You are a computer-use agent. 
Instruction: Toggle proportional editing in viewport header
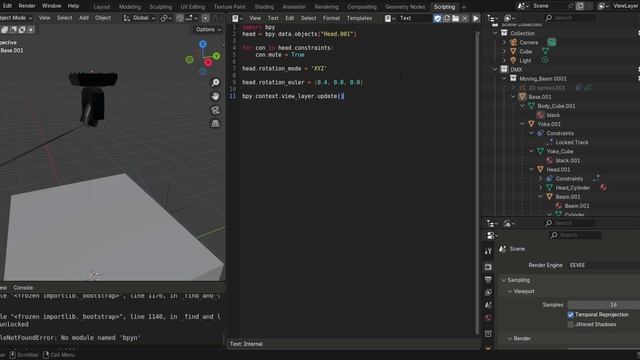205,18
